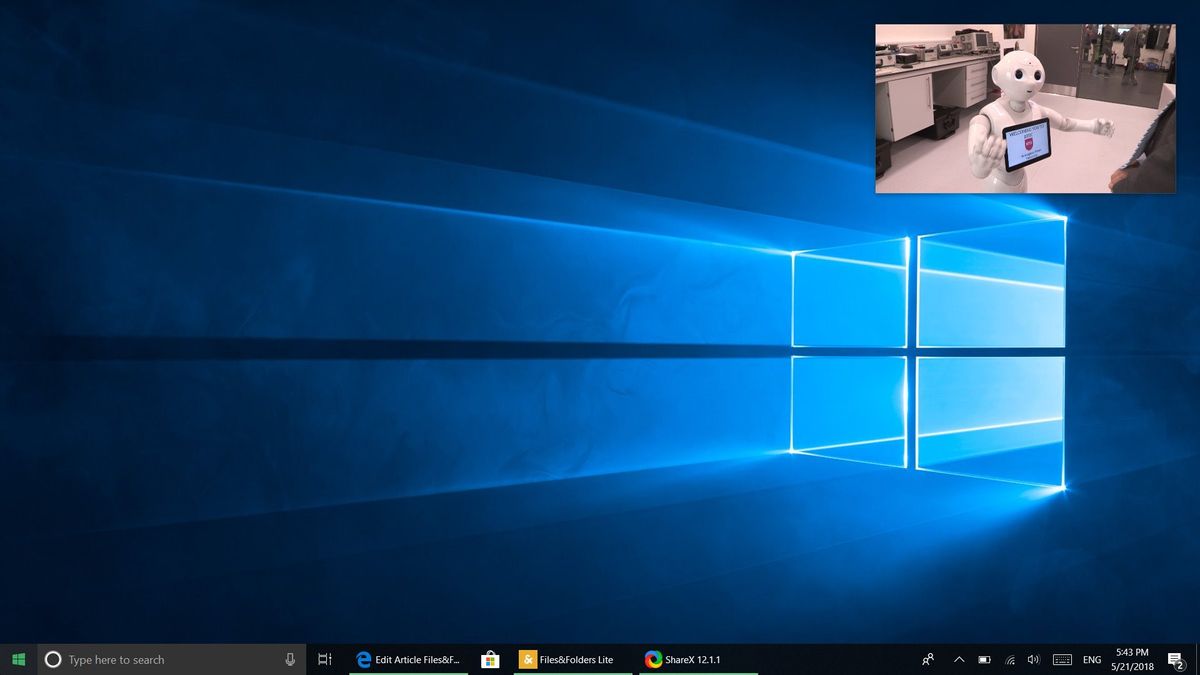Open the People icon in taskbar
This screenshot has height=675, width=1200.
pyautogui.click(x=929, y=659)
